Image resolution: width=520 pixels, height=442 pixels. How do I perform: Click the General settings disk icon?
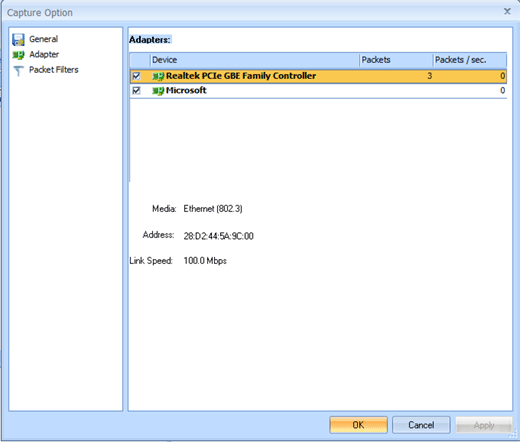[18, 40]
